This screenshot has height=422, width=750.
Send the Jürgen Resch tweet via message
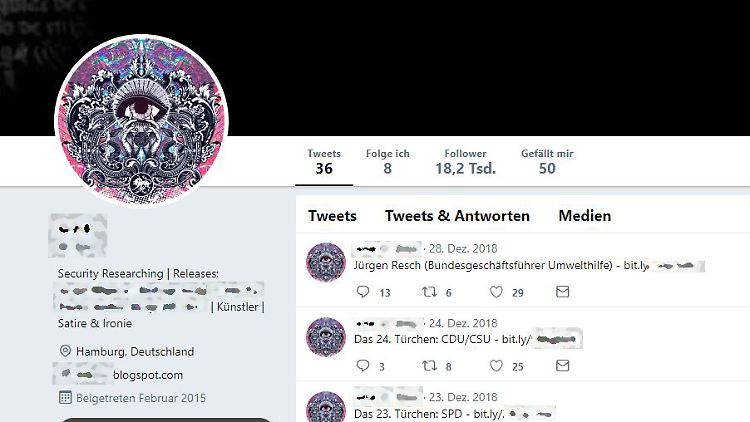pyautogui.click(x=562, y=291)
